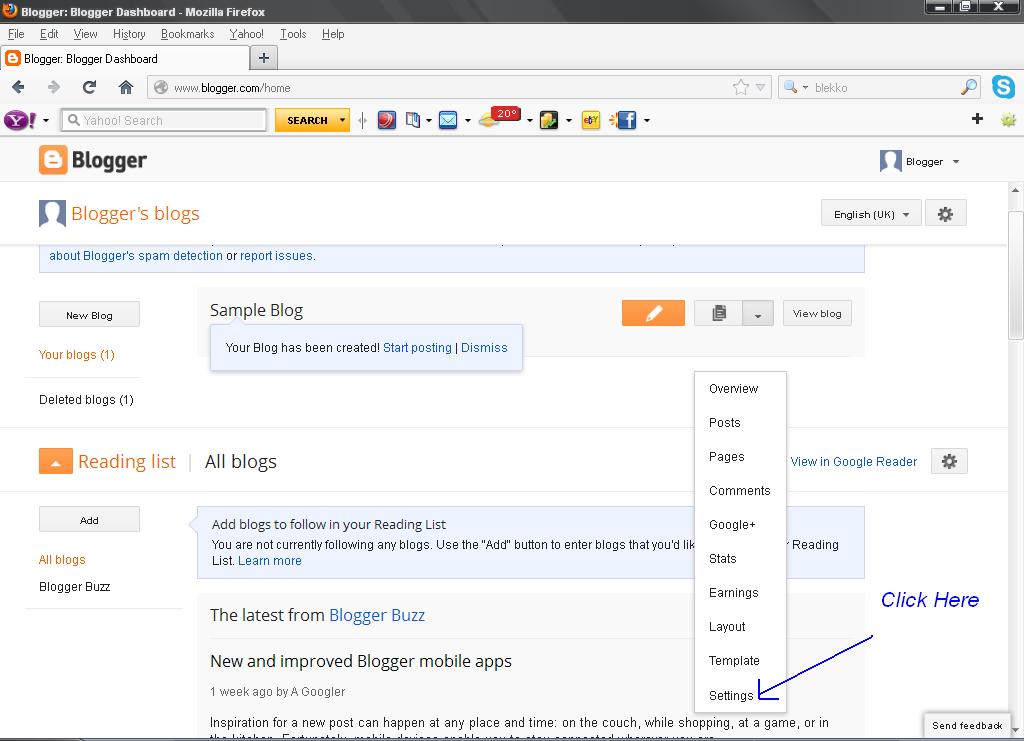Select Template from the blog dropdown menu
1026x741 pixels.
[734, 660]
